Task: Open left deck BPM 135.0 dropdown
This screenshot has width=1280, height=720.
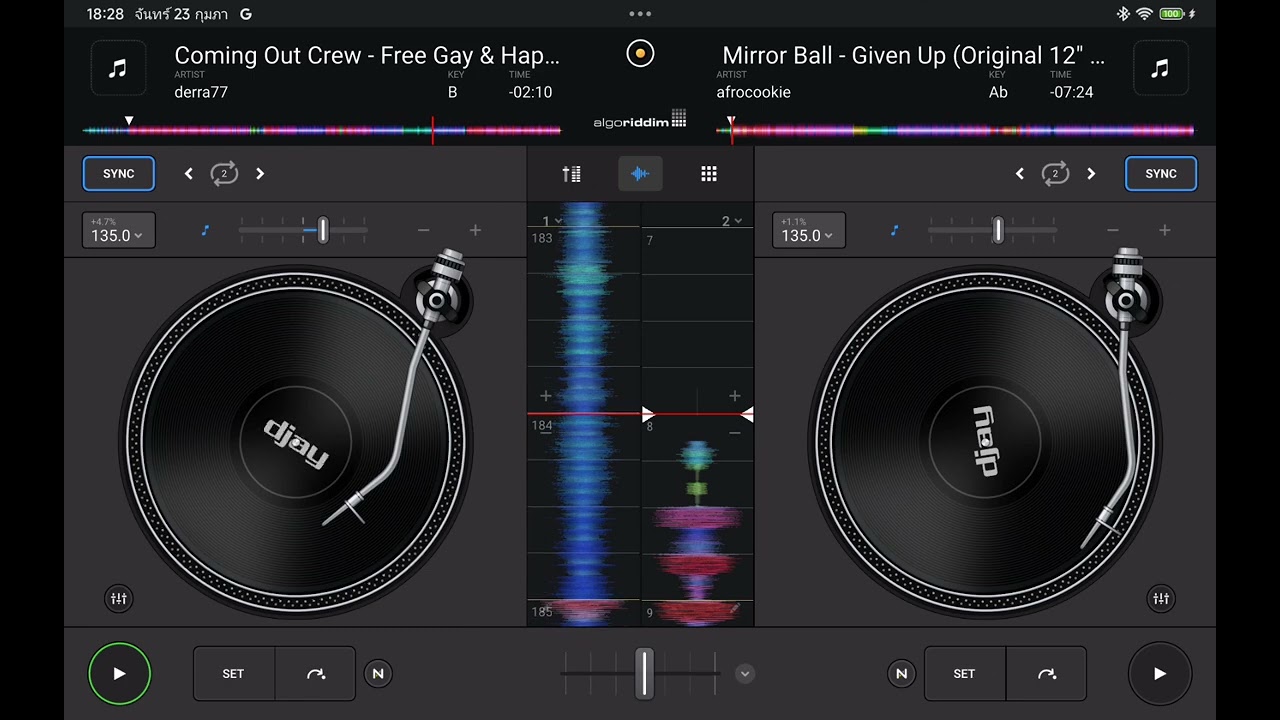Action: (118, 230)
